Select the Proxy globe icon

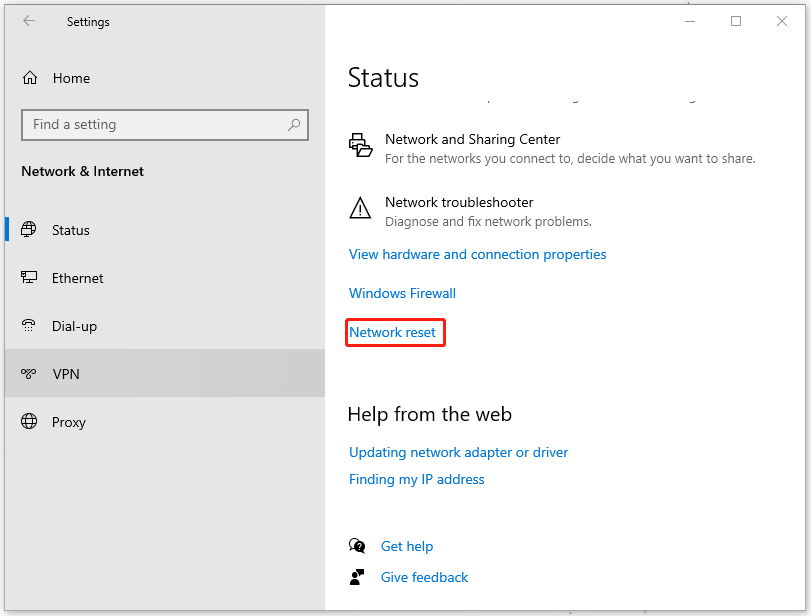[30, 422]
